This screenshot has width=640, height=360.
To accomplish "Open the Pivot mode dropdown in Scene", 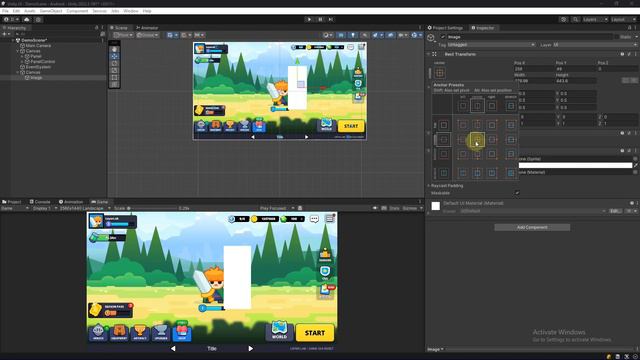I will pyautogui.click(x=123, y=35).
